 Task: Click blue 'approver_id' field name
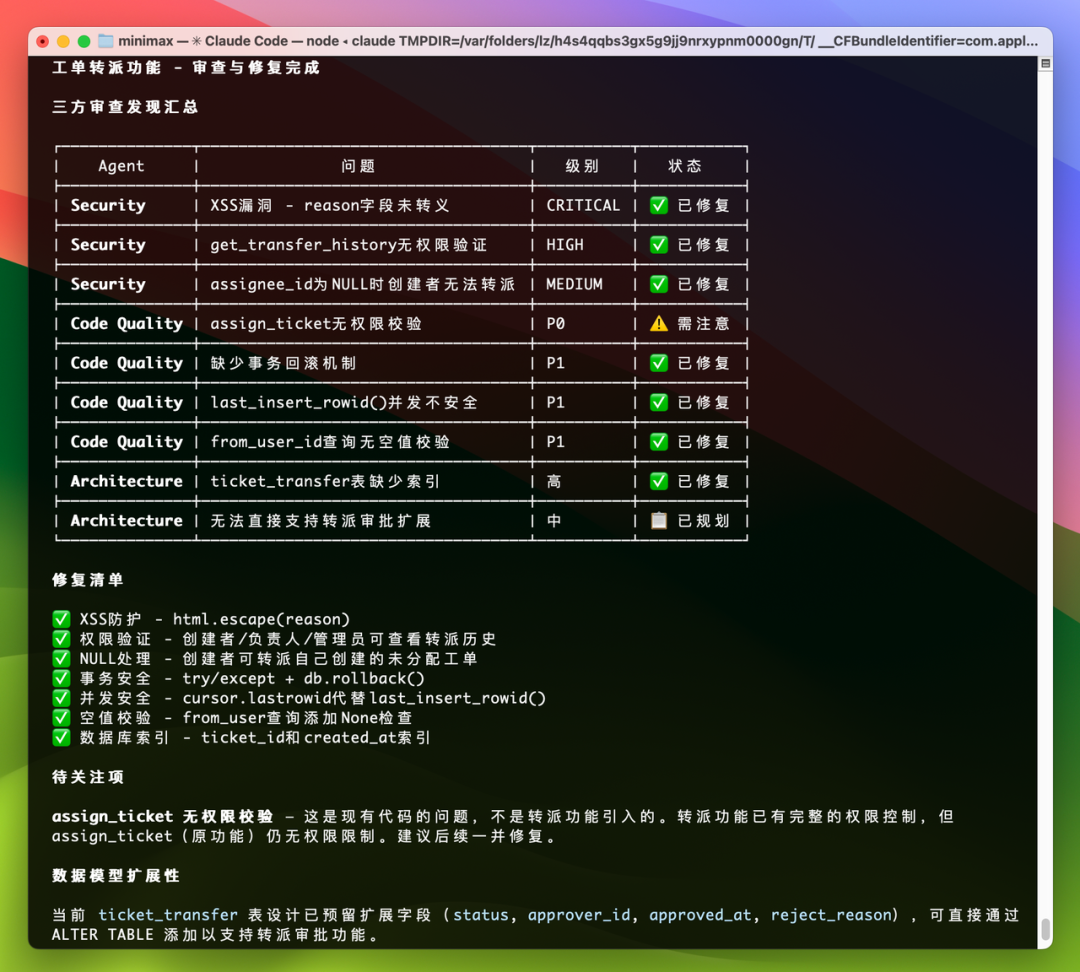579,915
